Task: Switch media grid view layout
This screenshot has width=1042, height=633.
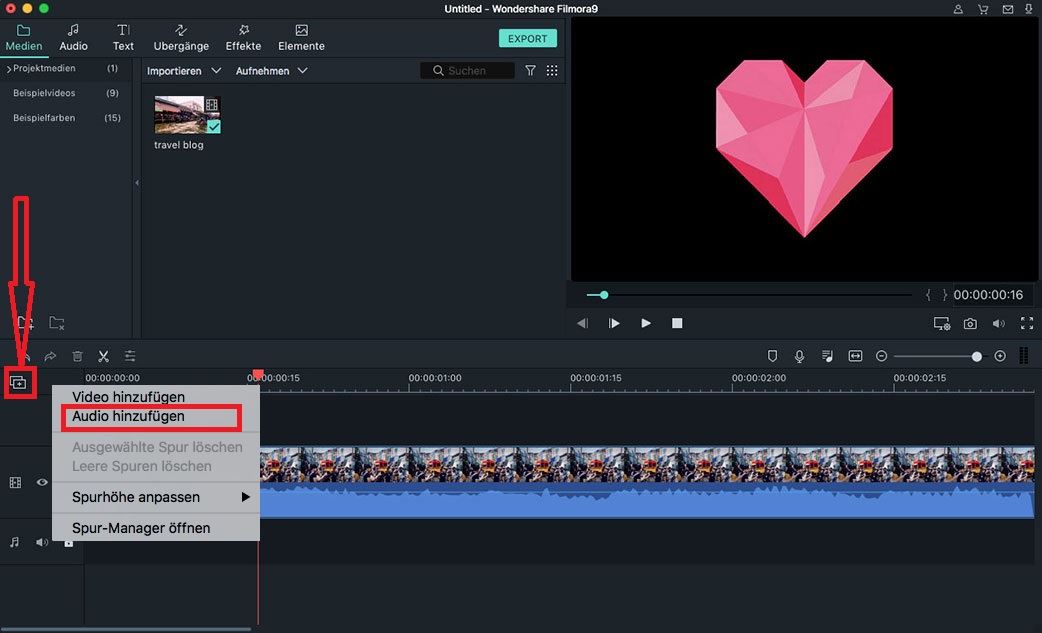Action: pyautogui.click(x=552, y=70)
